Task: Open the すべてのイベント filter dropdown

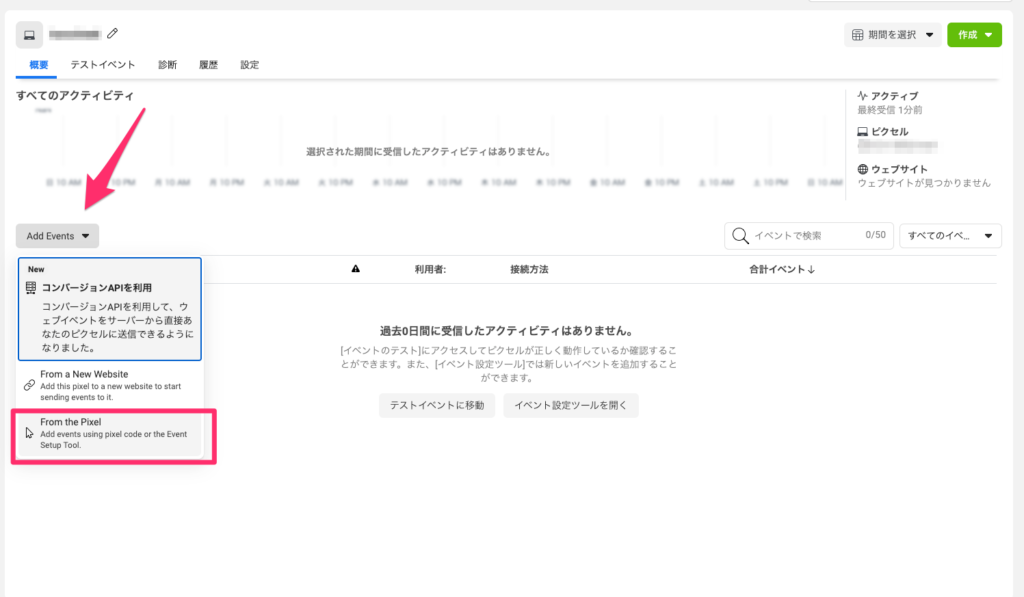Action: pyautogui.click(x=950, y=236)
